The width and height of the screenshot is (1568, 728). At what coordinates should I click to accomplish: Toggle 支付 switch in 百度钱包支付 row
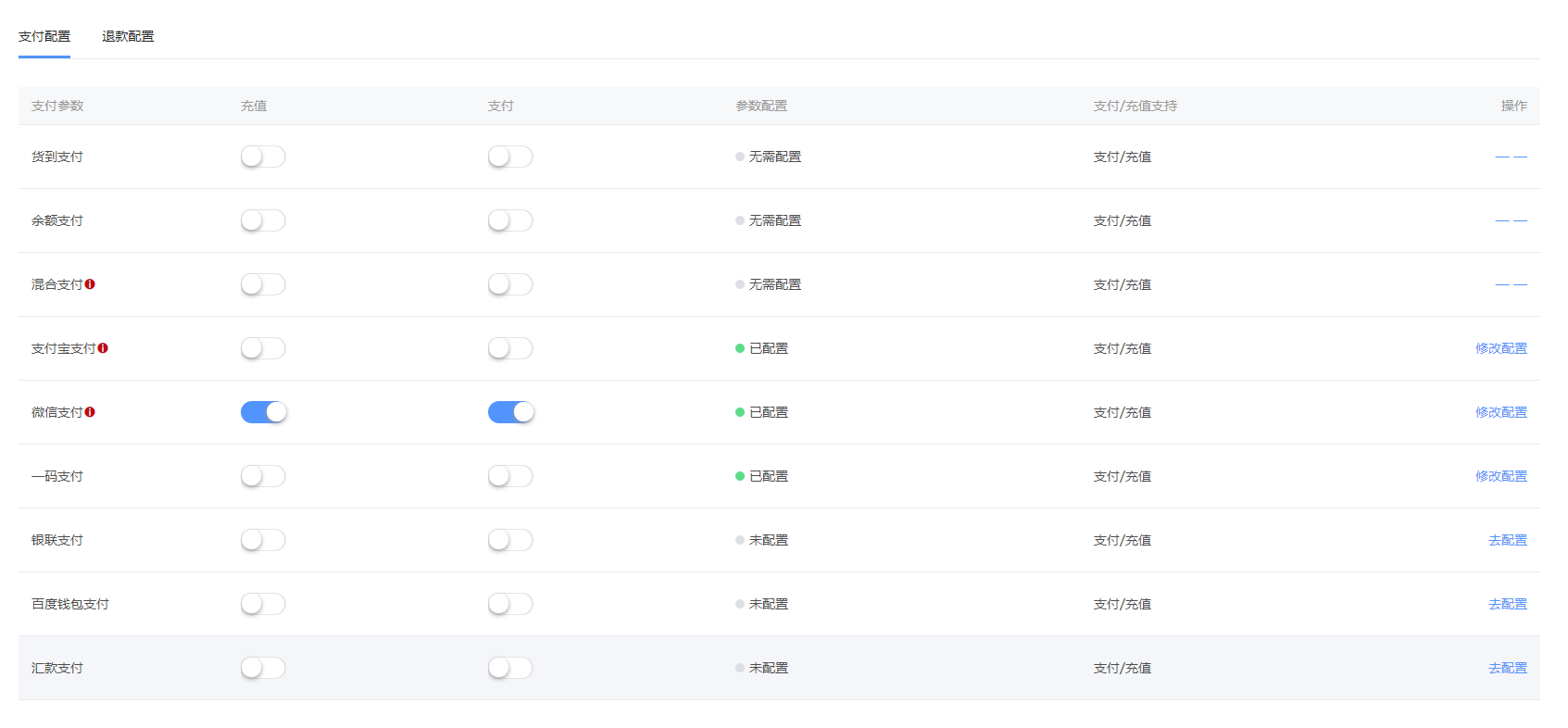point(510,604)
